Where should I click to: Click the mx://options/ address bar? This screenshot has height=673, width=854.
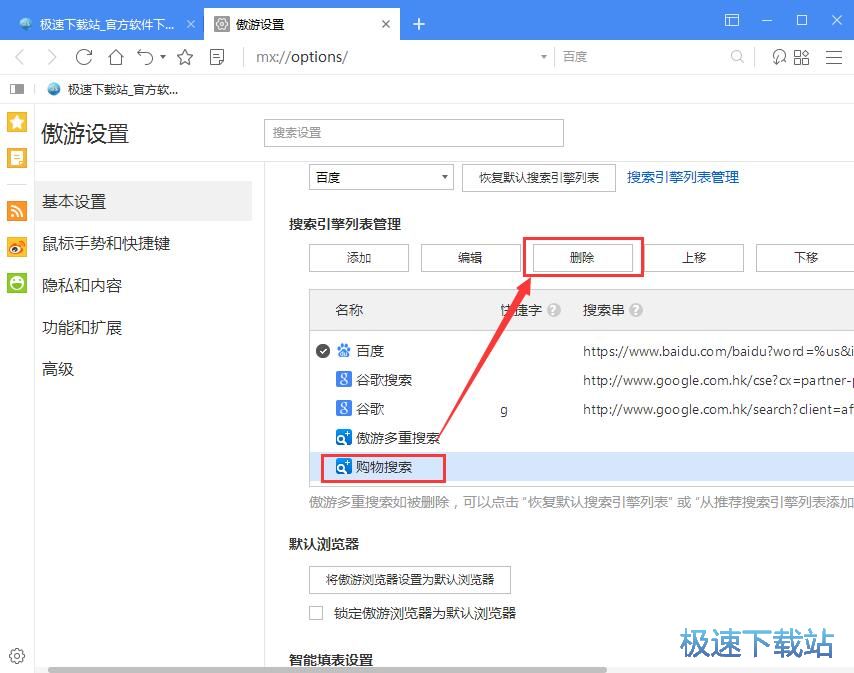(392, 57)
